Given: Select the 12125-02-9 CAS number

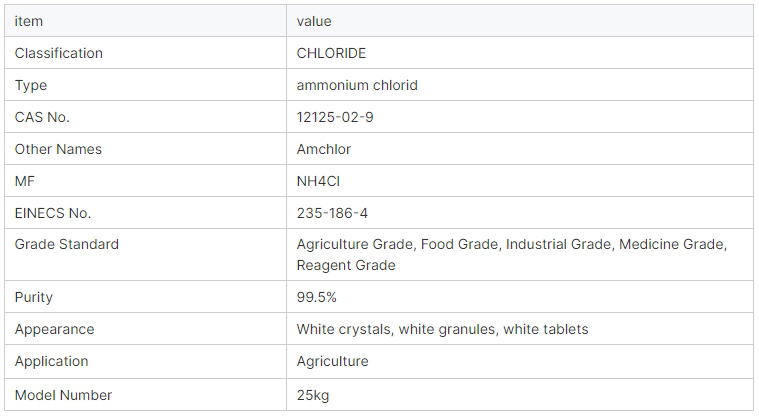Looking at the screenshot, I should [x=335, y=117].
